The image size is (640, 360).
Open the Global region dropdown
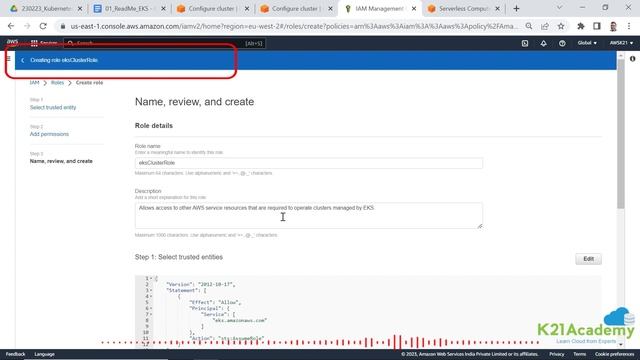587,43
